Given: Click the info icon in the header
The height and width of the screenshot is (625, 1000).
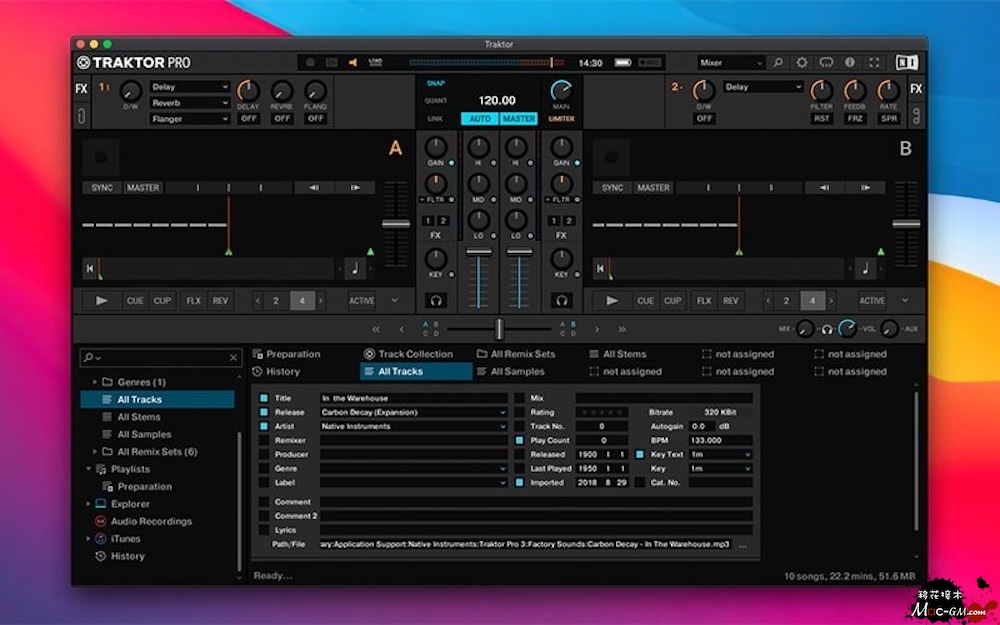Looking at the screenshot, I should tap(850, 62).
